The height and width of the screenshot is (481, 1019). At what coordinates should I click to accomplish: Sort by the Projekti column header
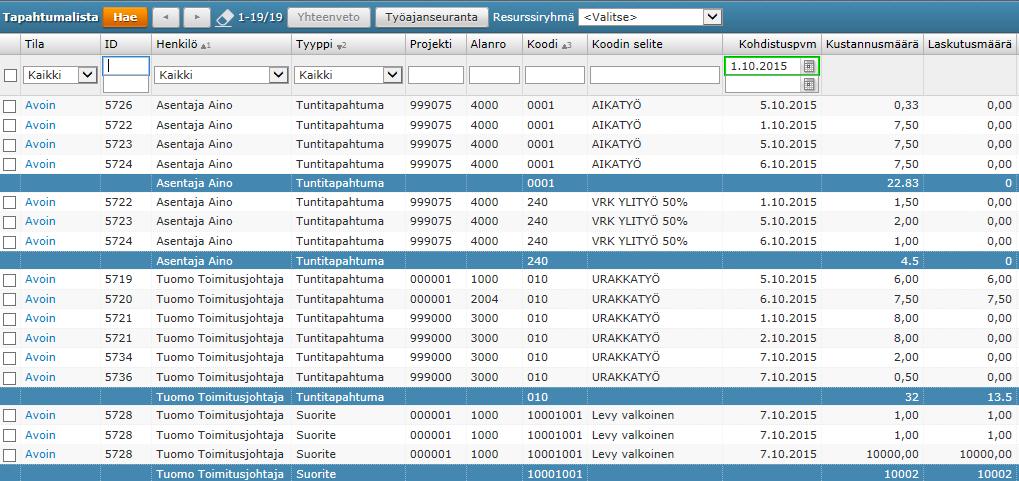point(431,44)
